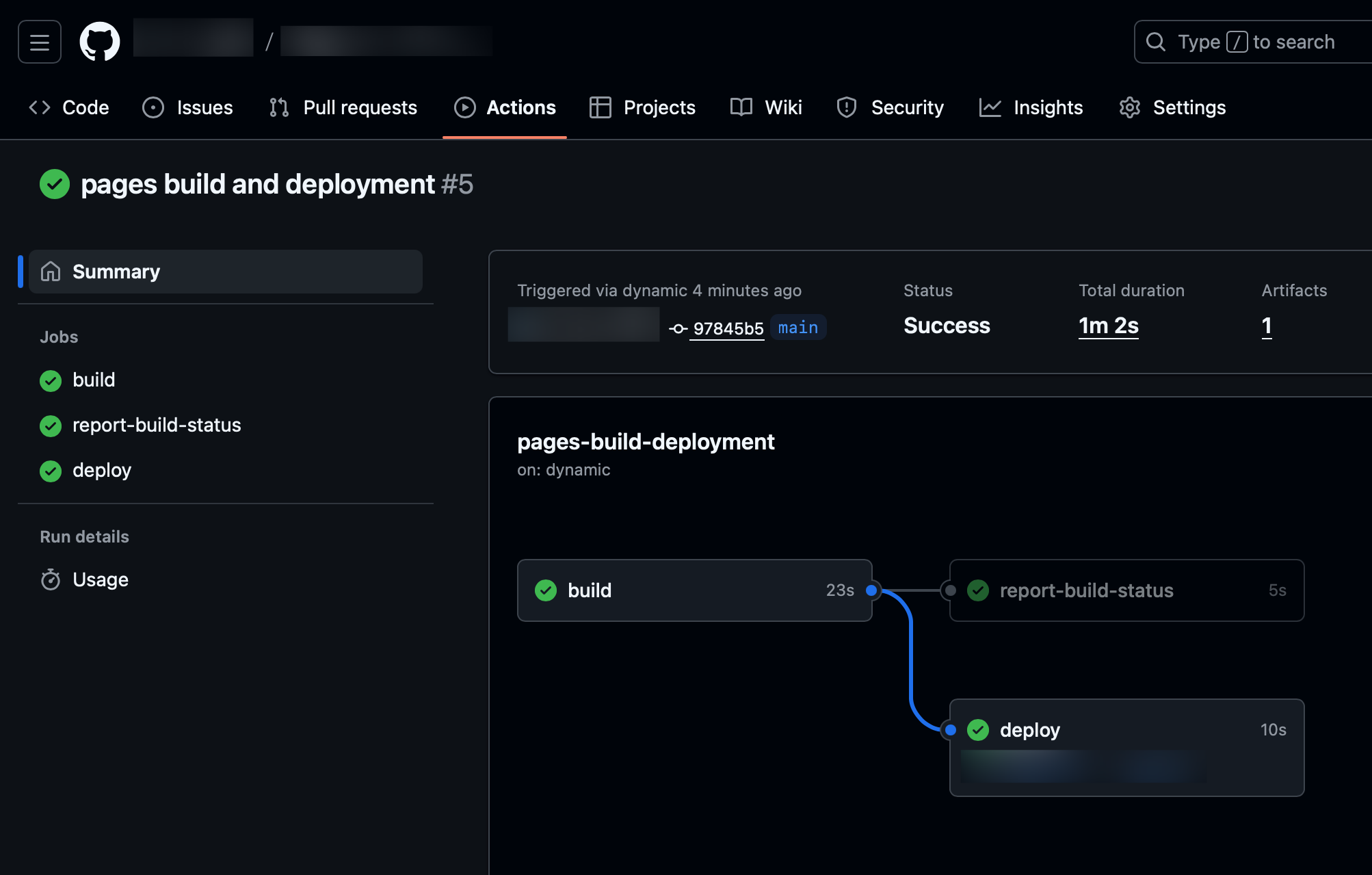The height and width of the screenshot is (875, 1372).
Task: Click the Pull requests branch icon
Action: click(x=279, y=107)
